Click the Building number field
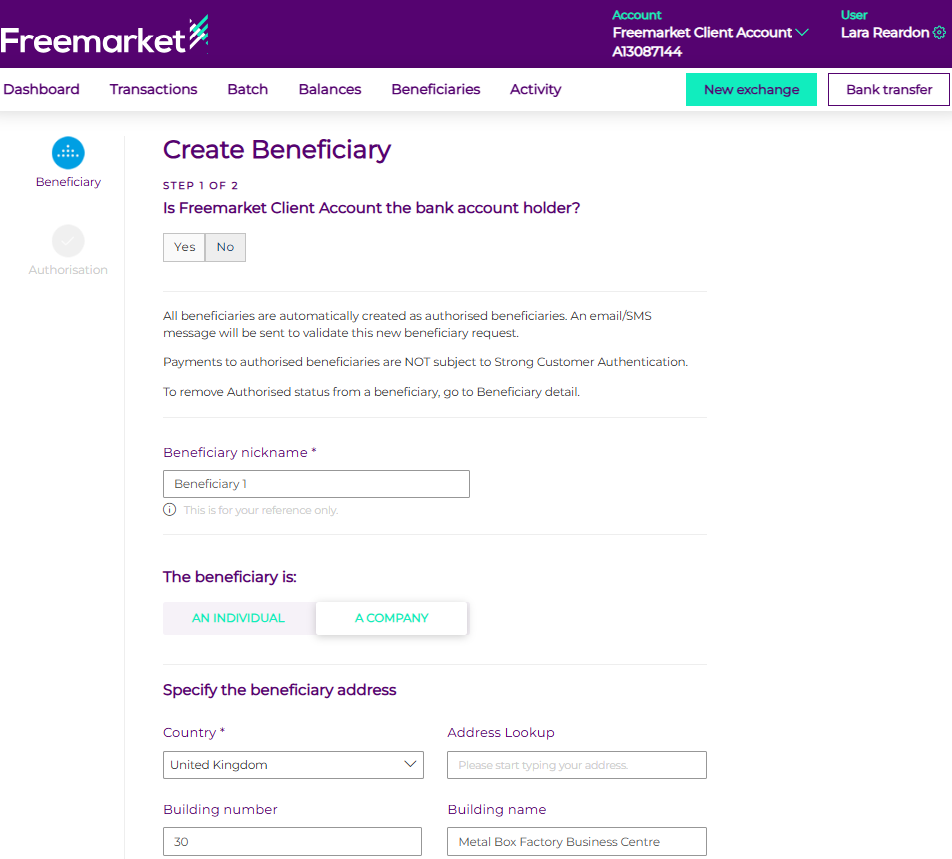This screenshot has width=952, height=859. (292, 841)
